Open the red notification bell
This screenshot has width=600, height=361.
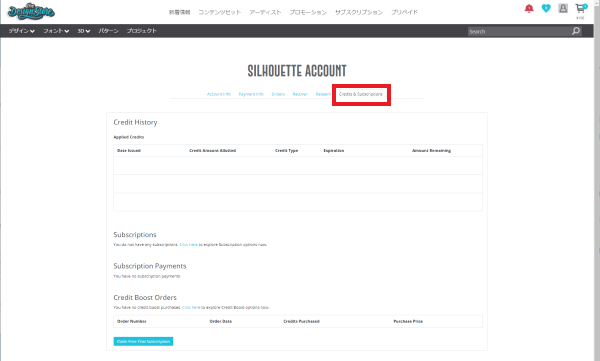pyautogui.click(x=529, y=8)
